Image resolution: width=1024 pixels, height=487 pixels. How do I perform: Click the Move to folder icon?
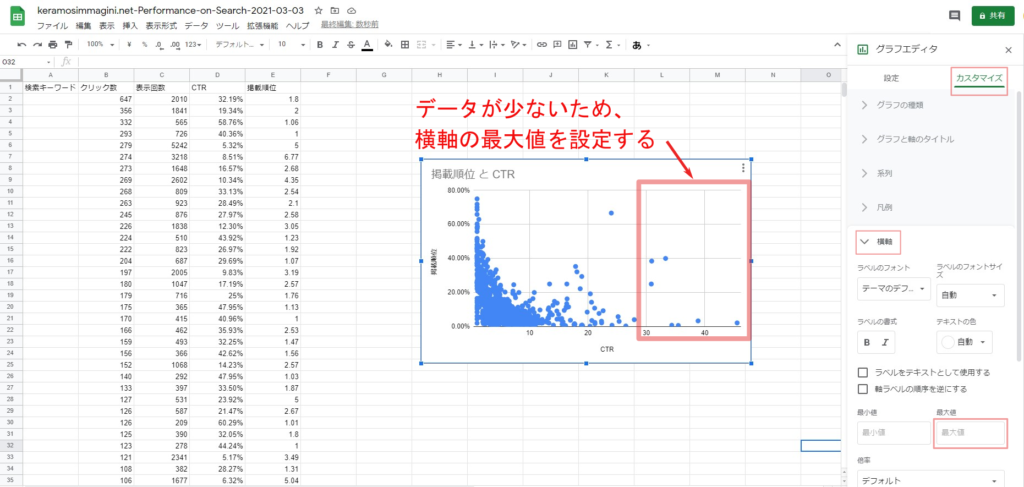click(335, 11)
